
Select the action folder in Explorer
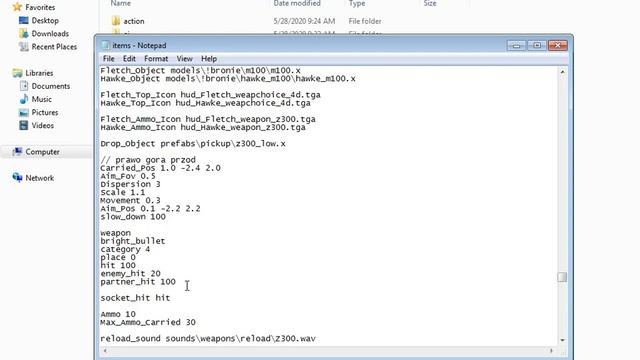134,21
